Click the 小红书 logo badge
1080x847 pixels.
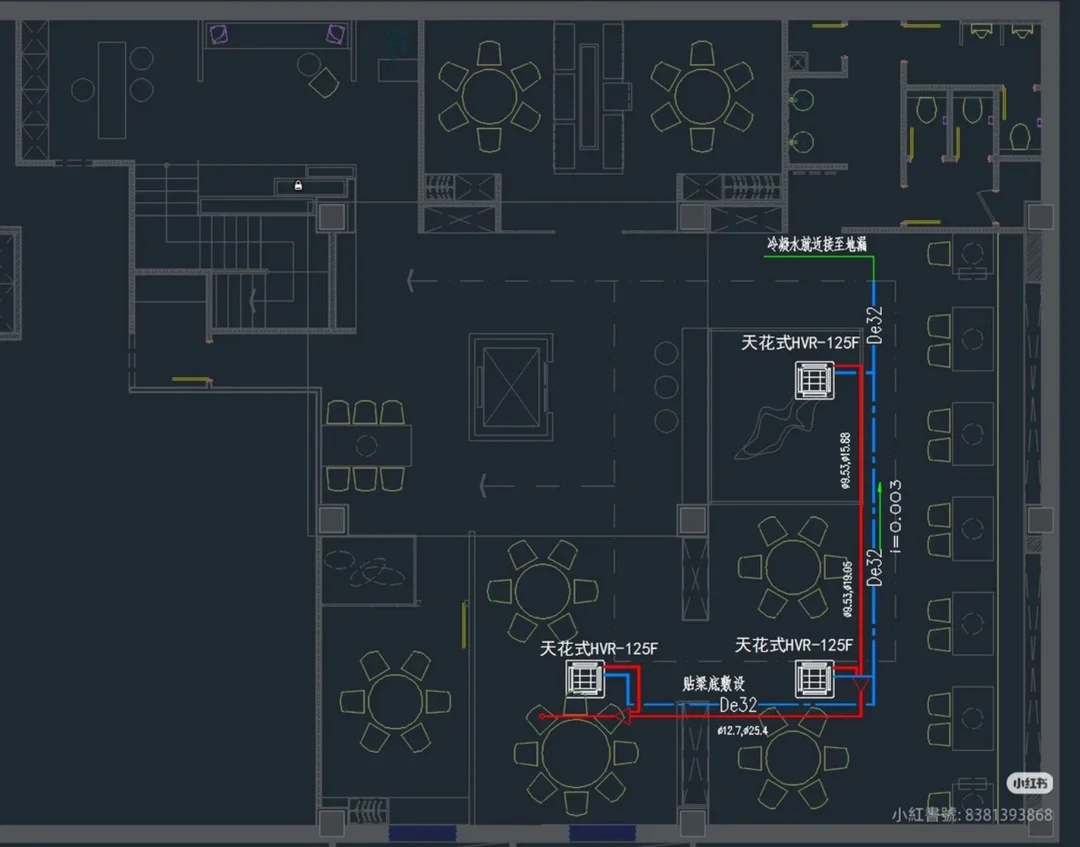coord(1030,783)
